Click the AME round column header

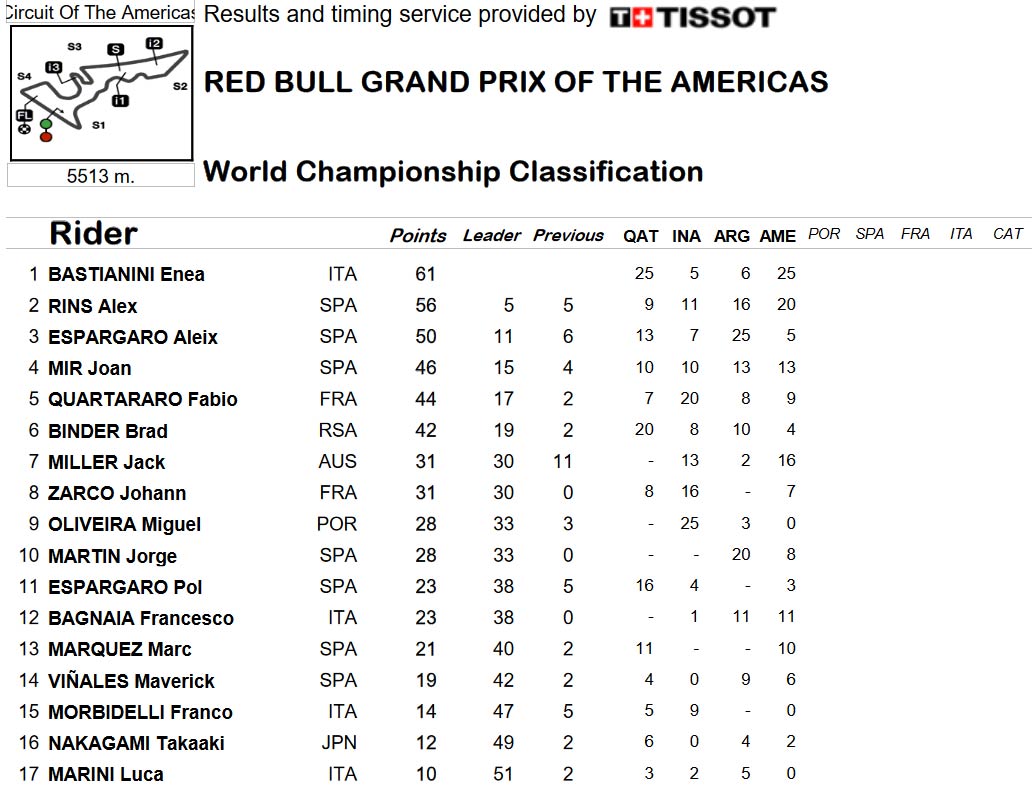point(778,236)
